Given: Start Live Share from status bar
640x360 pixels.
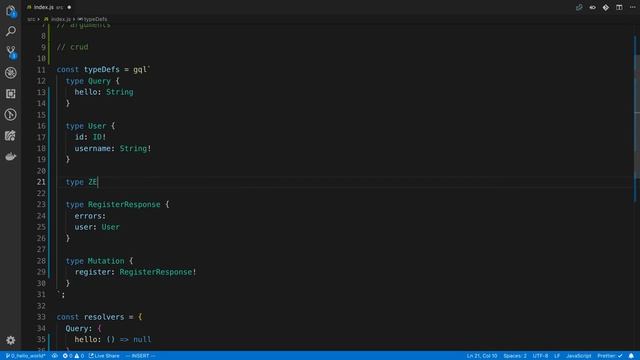Looking at the screenshot, I should click(104, 356).
